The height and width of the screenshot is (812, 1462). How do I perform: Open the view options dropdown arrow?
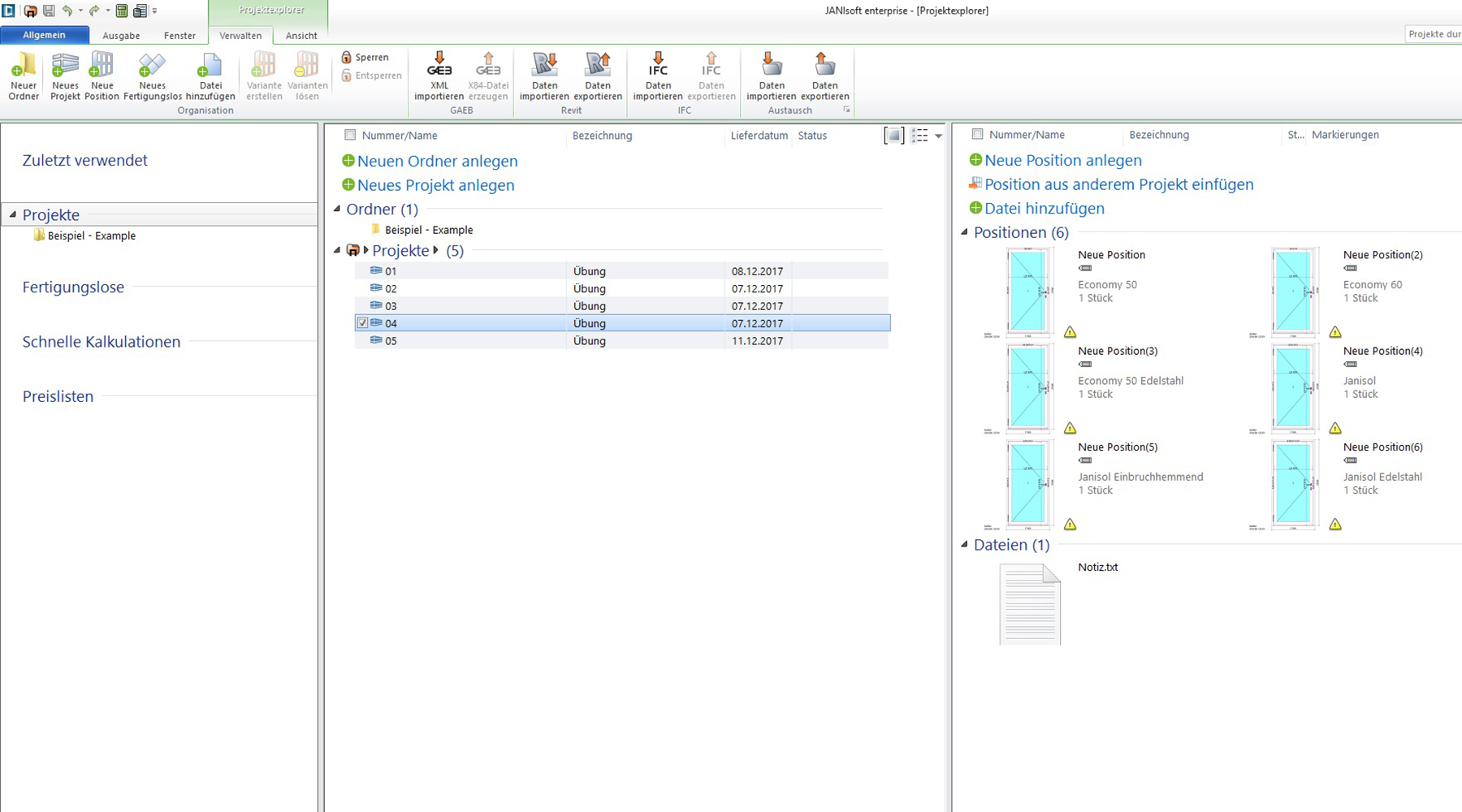[938, 136]
